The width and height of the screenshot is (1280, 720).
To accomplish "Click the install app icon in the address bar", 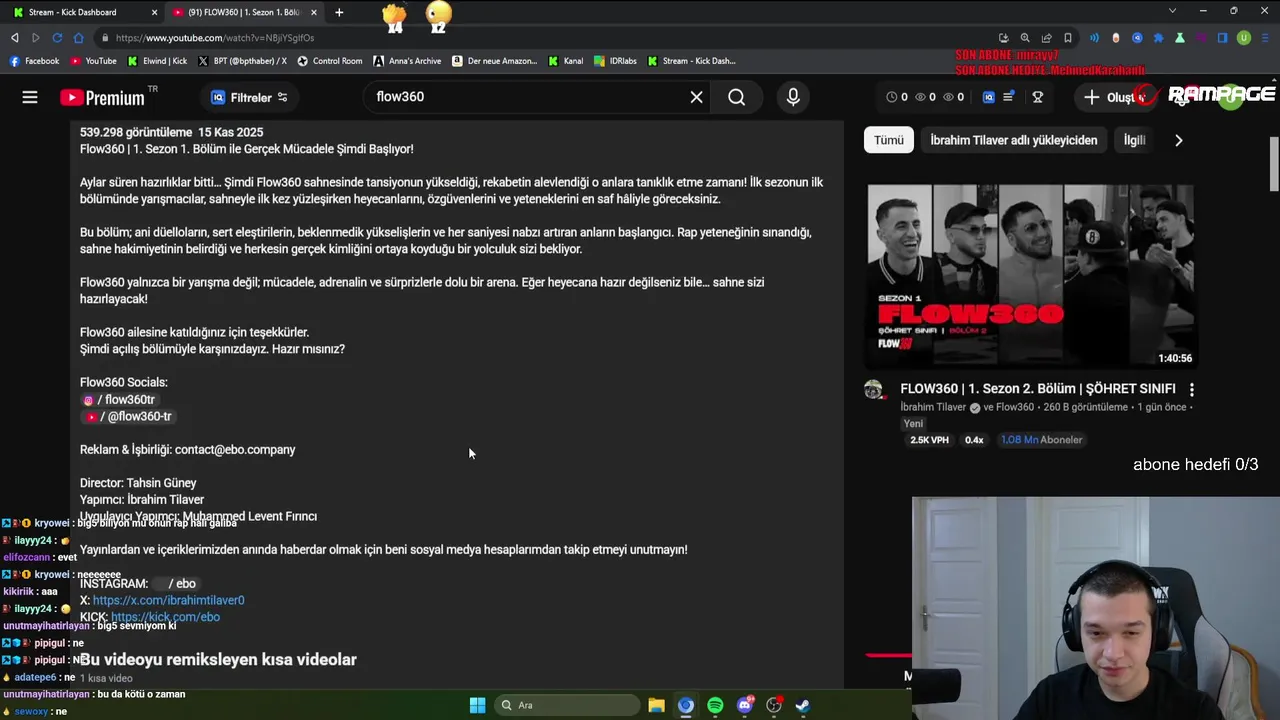I will coord(1003,38).
